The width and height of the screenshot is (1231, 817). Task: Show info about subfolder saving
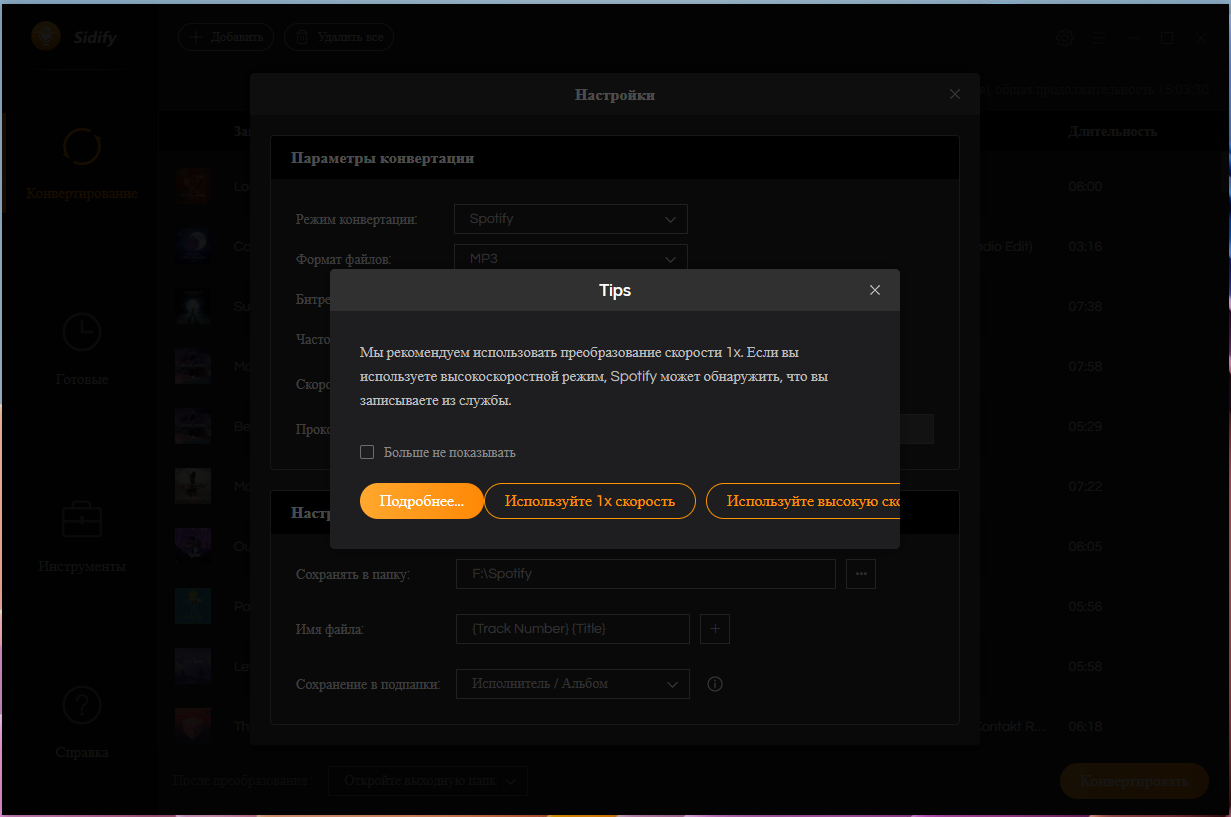pos(715,684)
